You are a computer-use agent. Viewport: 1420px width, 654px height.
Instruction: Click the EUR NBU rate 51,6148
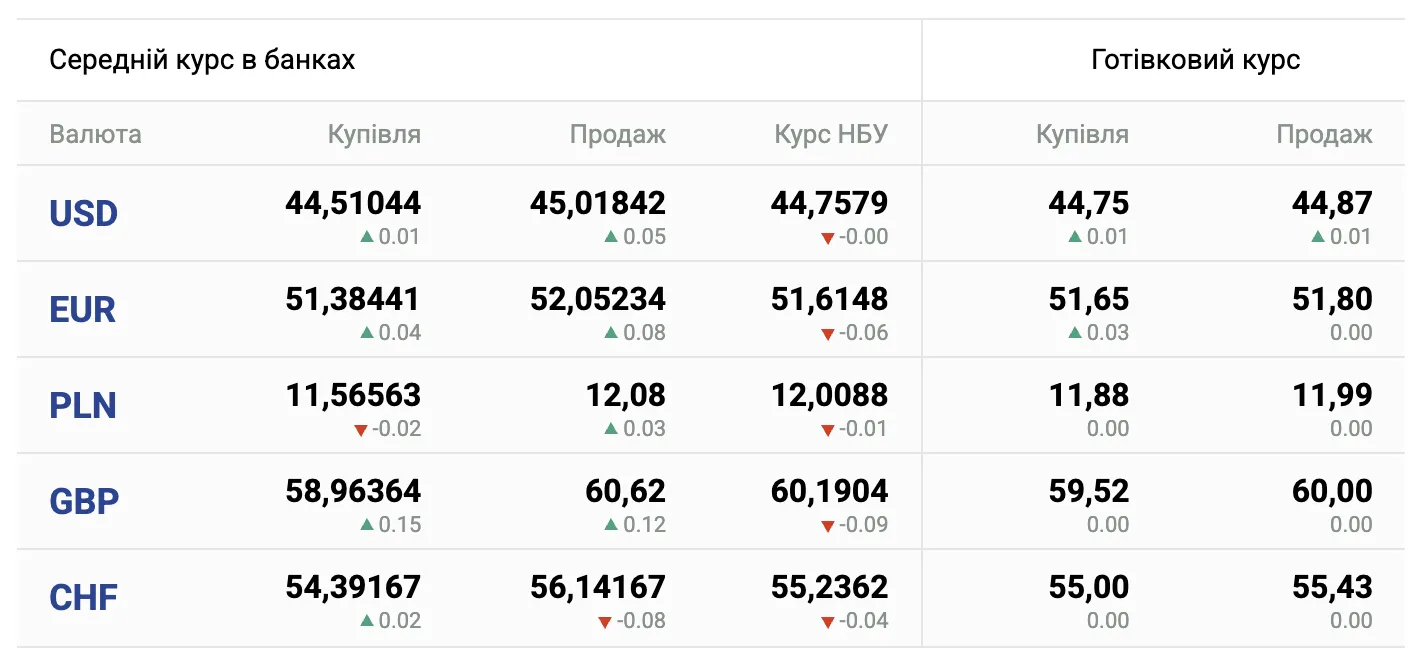[829, 300]
